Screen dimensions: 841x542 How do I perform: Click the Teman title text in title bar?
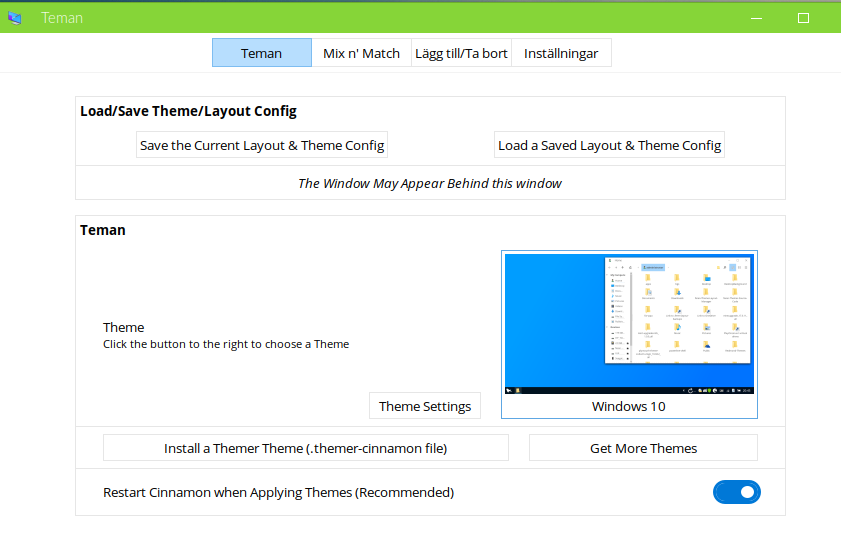pyautogui.click(x=62, y=18)
